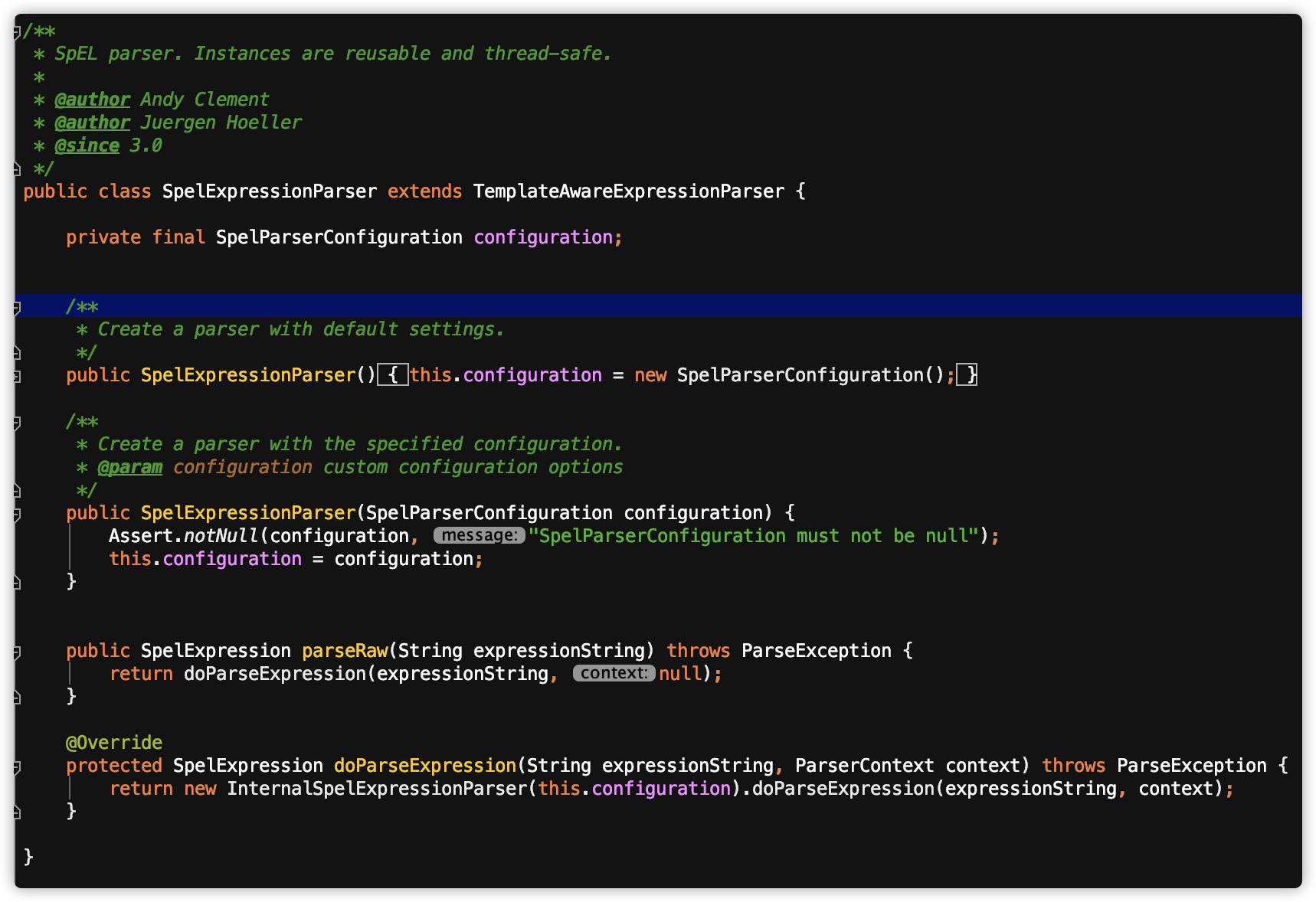
Task: Collapse the 'specified configuration' Javadoc fold marker
Action: tap(17, 423)
